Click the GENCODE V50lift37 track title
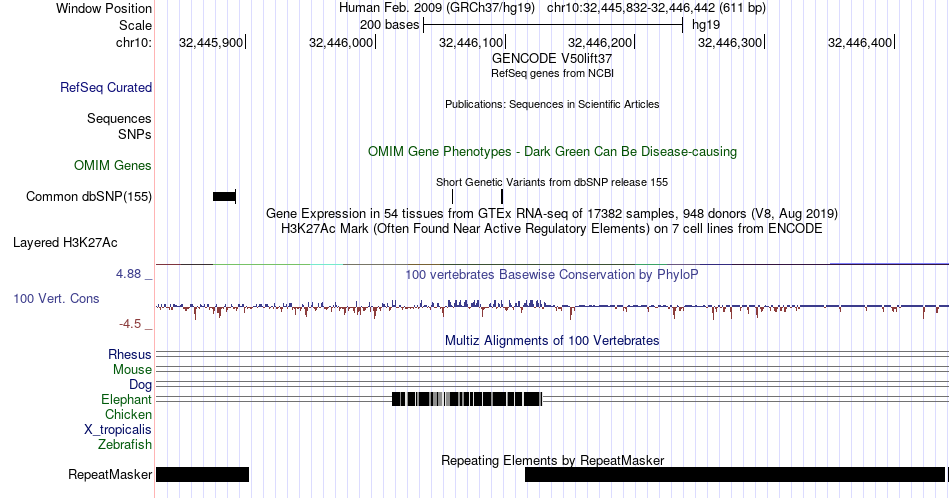The image size is (950, 498). coord(552,59)
